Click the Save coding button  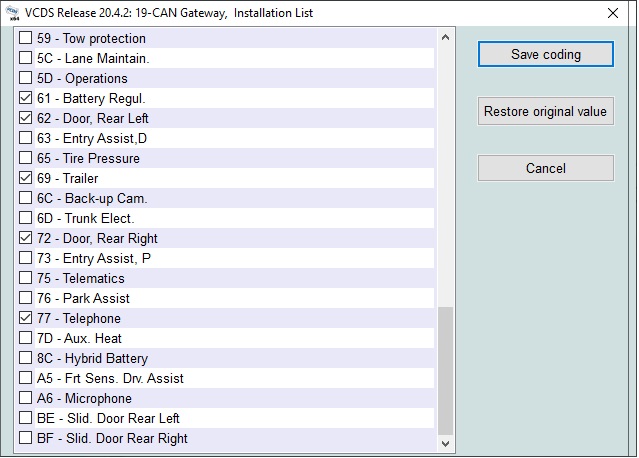point(546,54)
